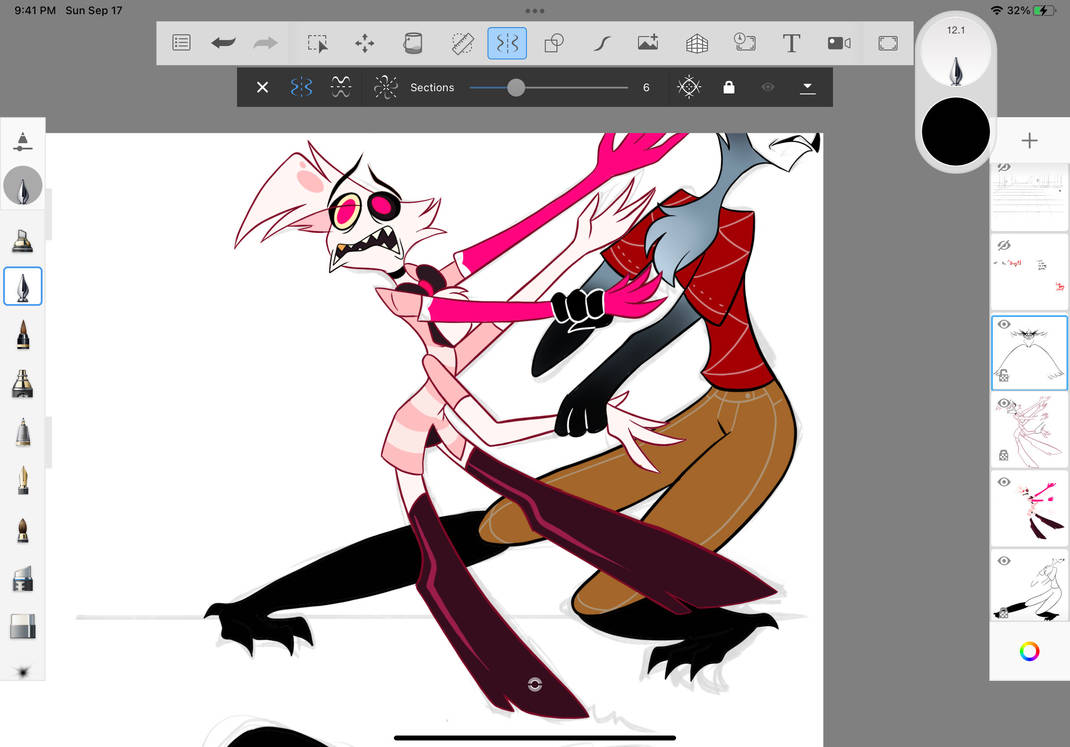Tap the iPad multitasking three dots
The image size is (1070, 747).
pyautogui.click(x=534, y=11)
